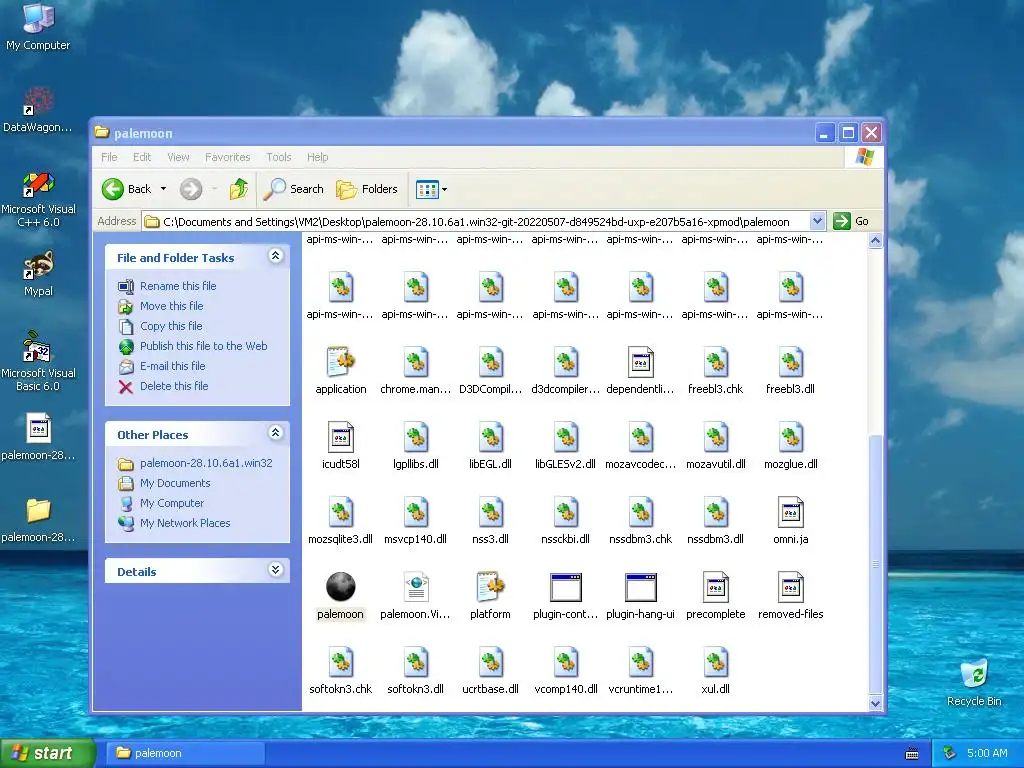Open Recycle Bin on desktop
Screen dimensions: 1024x768
tap(974, 682)
